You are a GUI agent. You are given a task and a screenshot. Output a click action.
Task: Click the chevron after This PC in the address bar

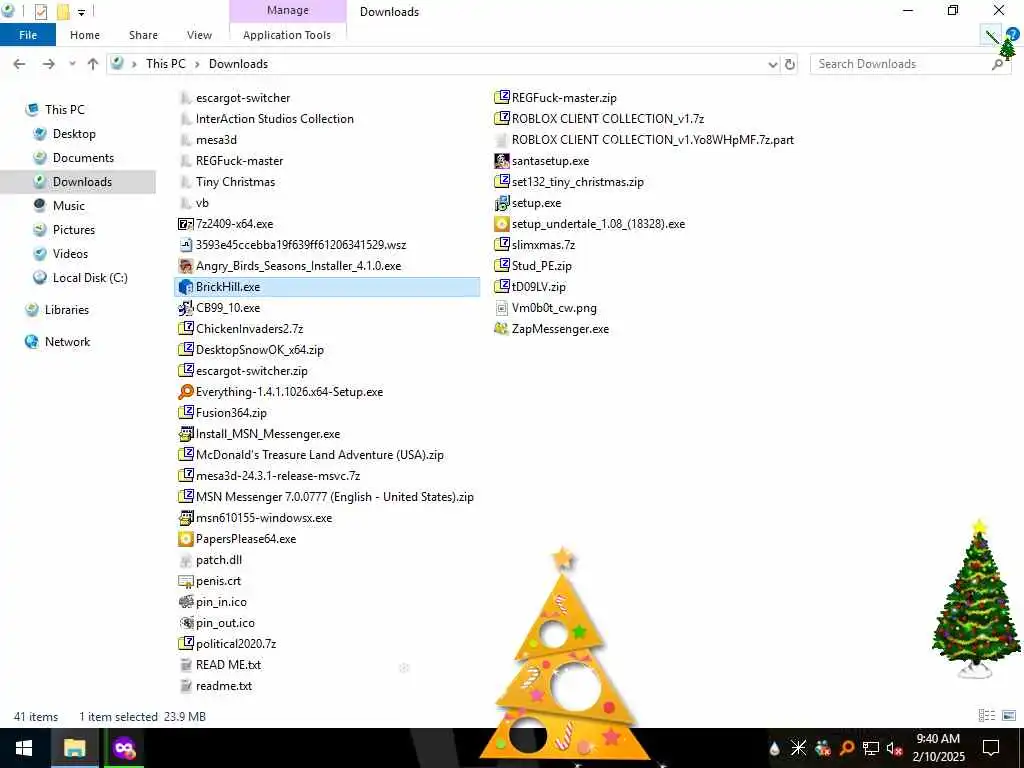(197, 64)
